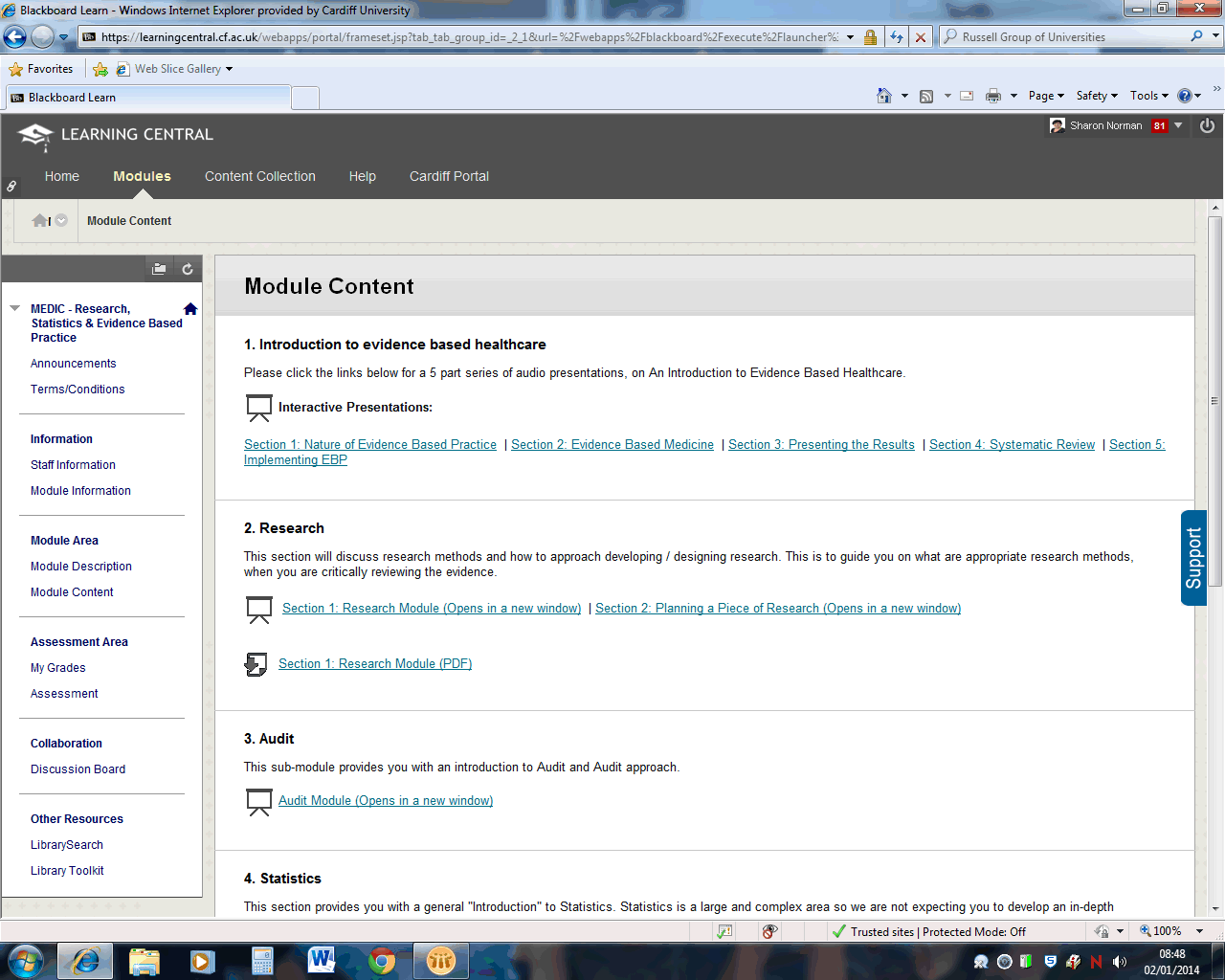Screen dimensions: 1225x980
Task: Refresh the course menu panel
Action: coord(188,270)
